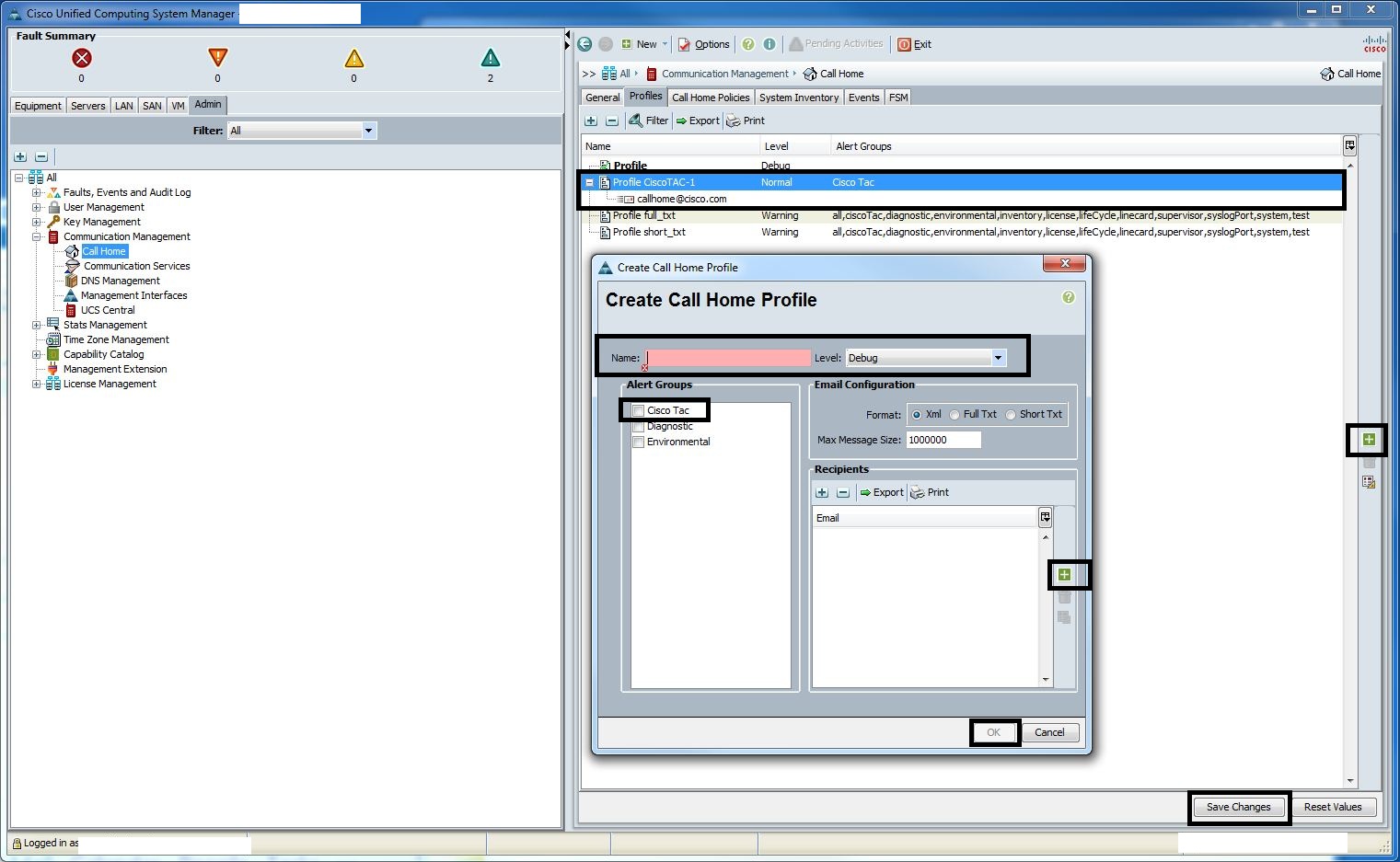
Task: Click the critical fault red X icon
Action: (x=82, y=58)
